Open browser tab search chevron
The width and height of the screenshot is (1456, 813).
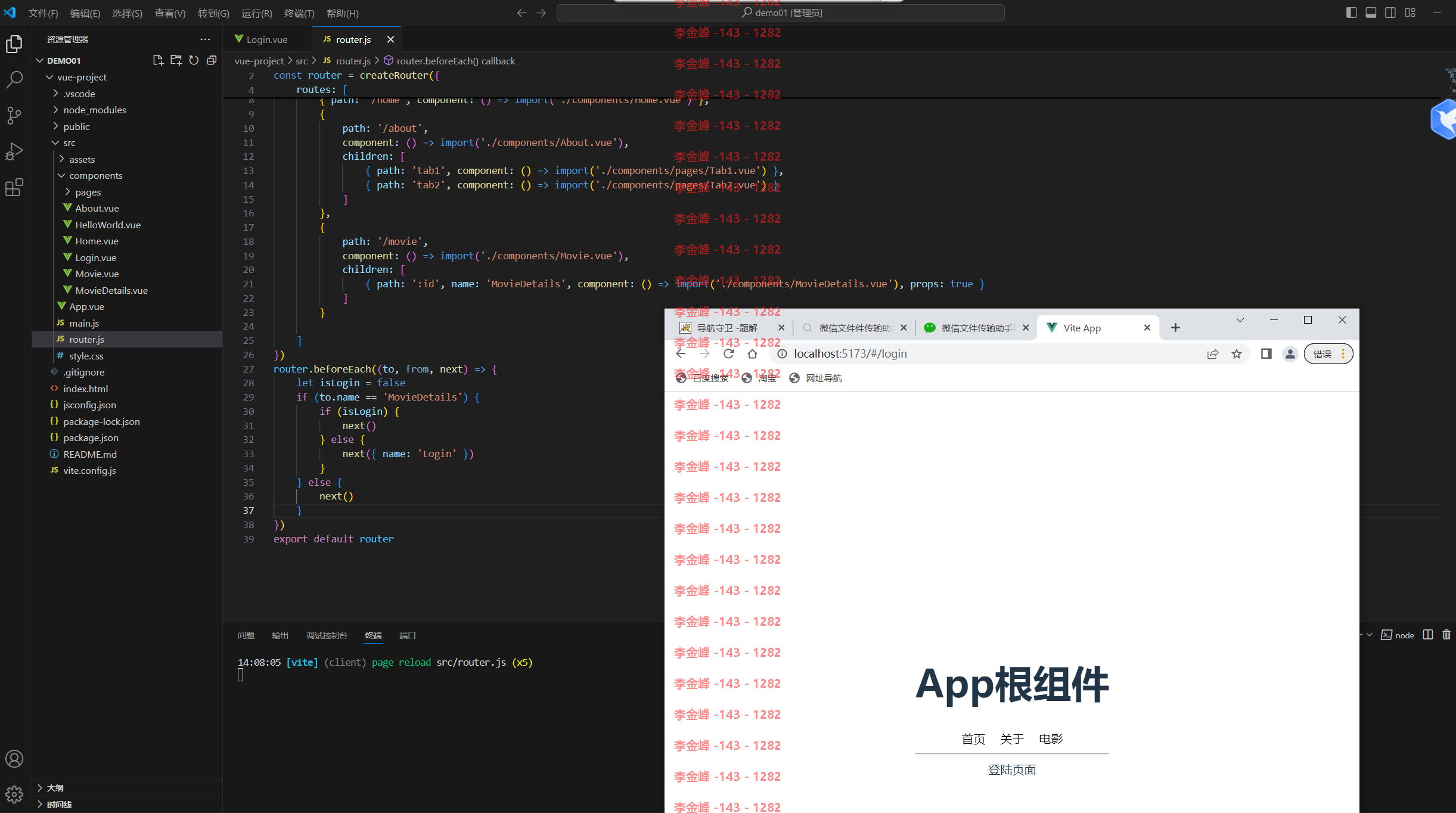point(1240,320)
